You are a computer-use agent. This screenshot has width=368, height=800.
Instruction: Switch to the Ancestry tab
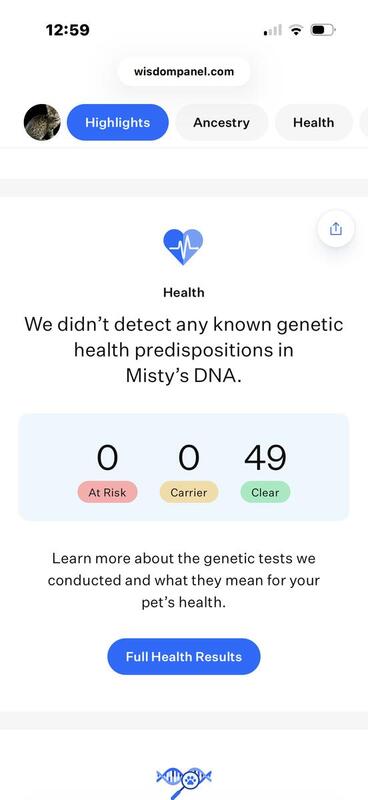222,122
